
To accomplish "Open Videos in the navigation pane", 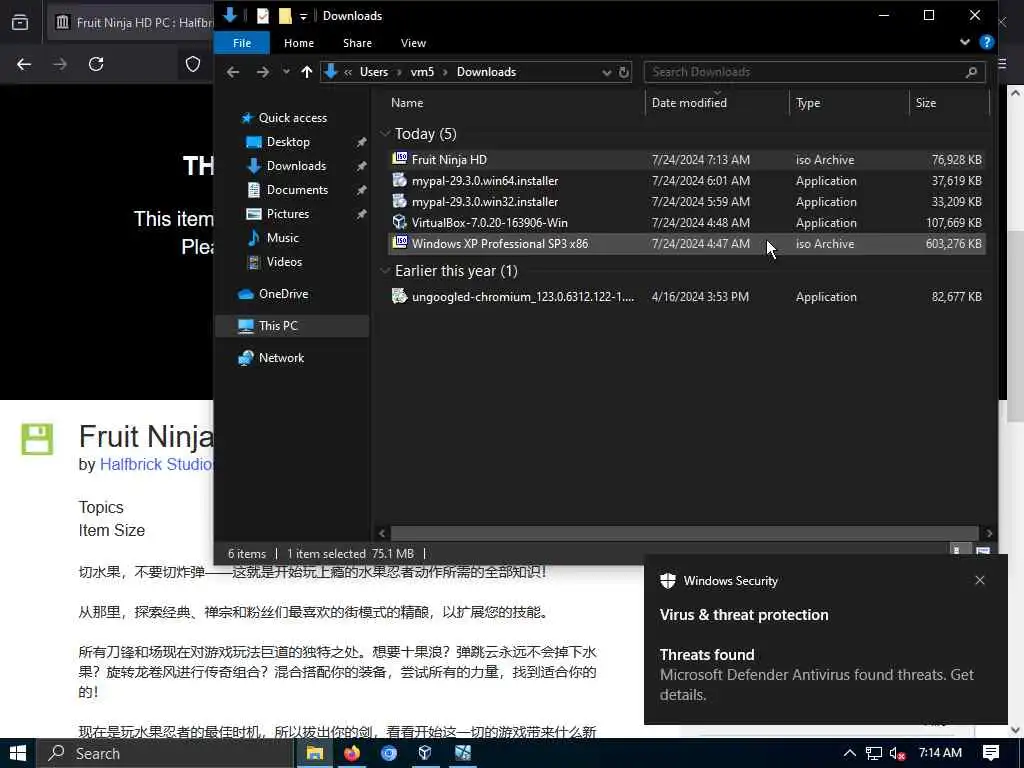I will [284, 262].
